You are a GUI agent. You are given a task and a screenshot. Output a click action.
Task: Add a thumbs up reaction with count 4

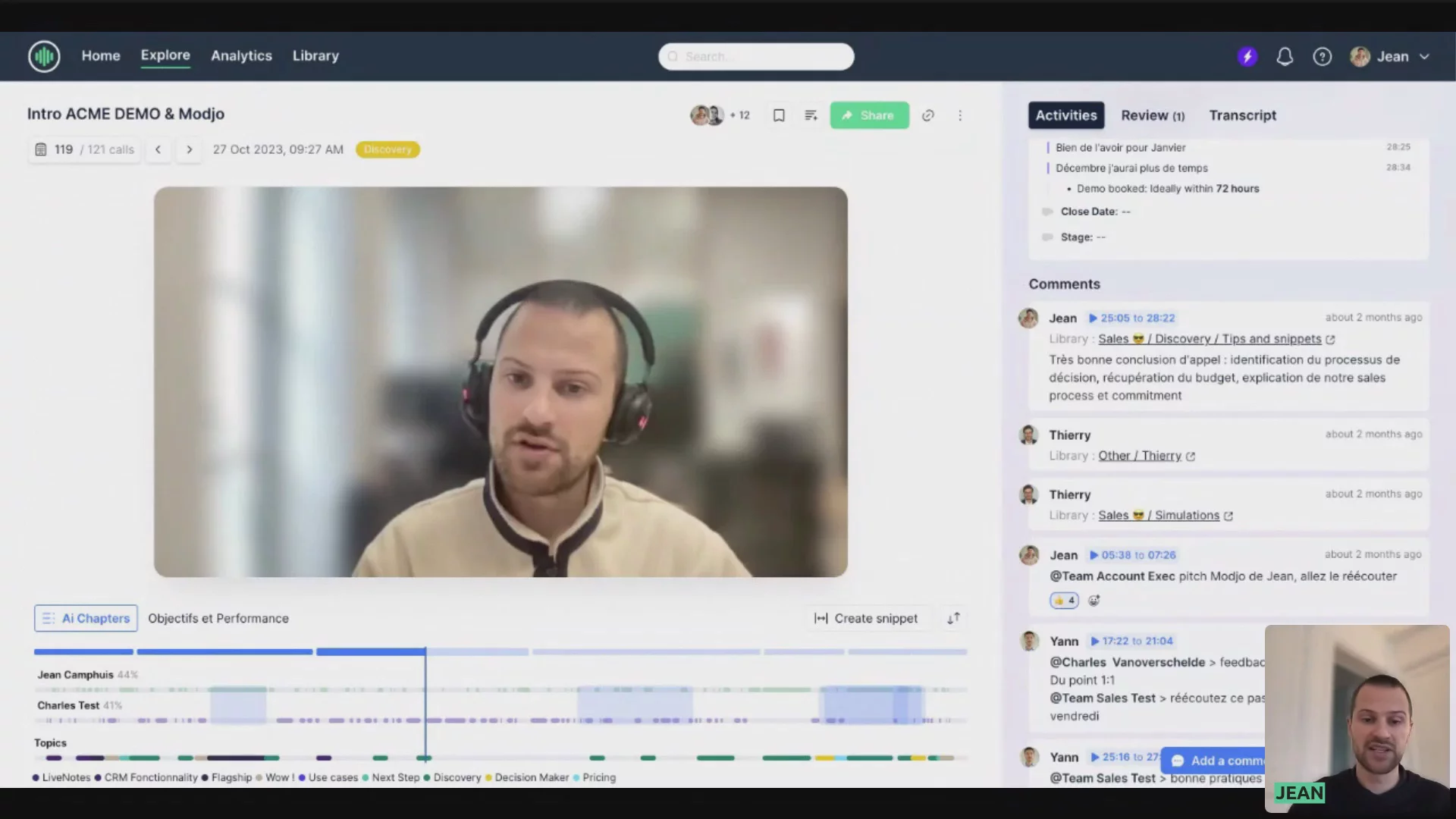click(1065, 600)
